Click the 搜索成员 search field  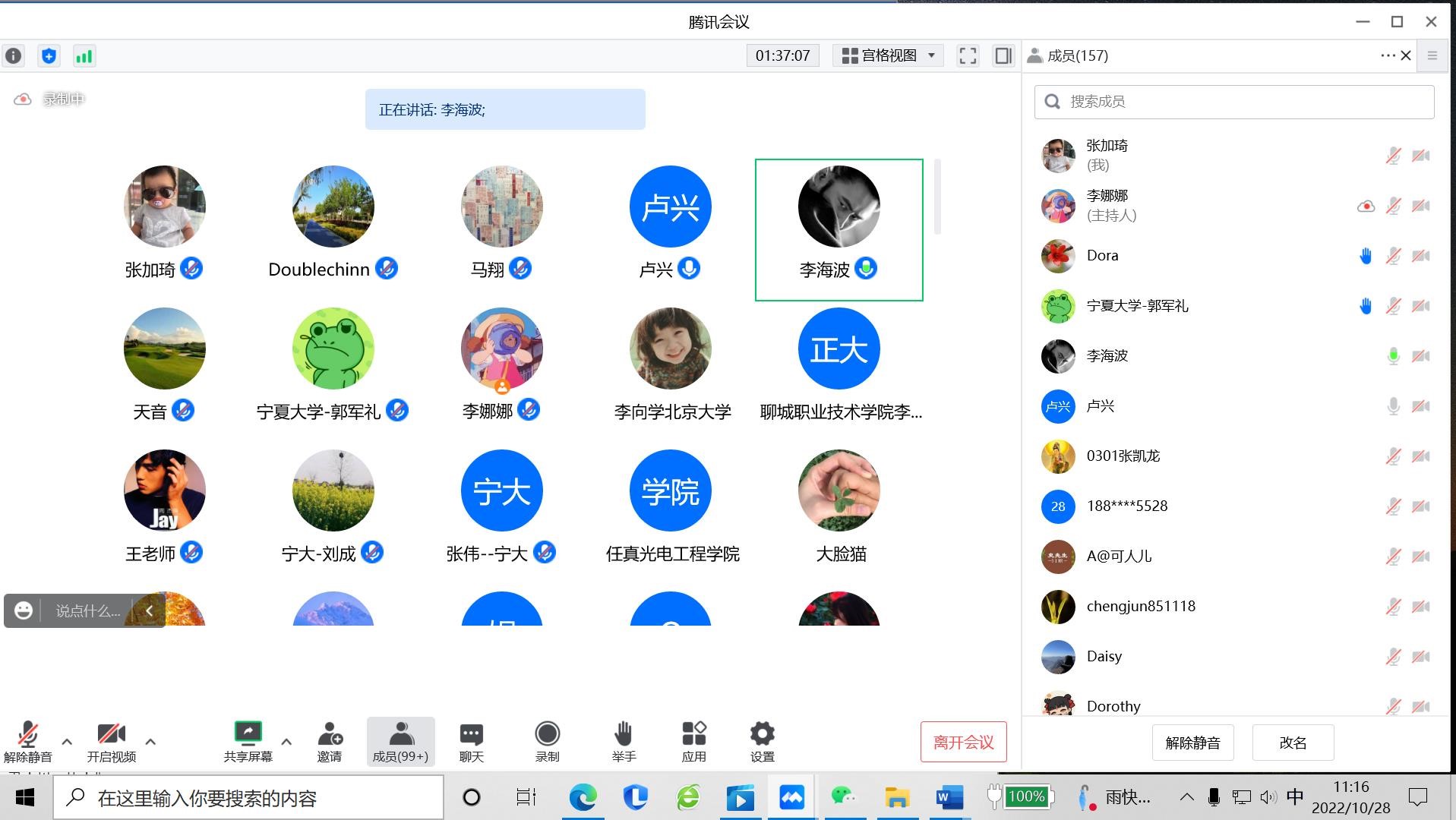point(1246,102)
